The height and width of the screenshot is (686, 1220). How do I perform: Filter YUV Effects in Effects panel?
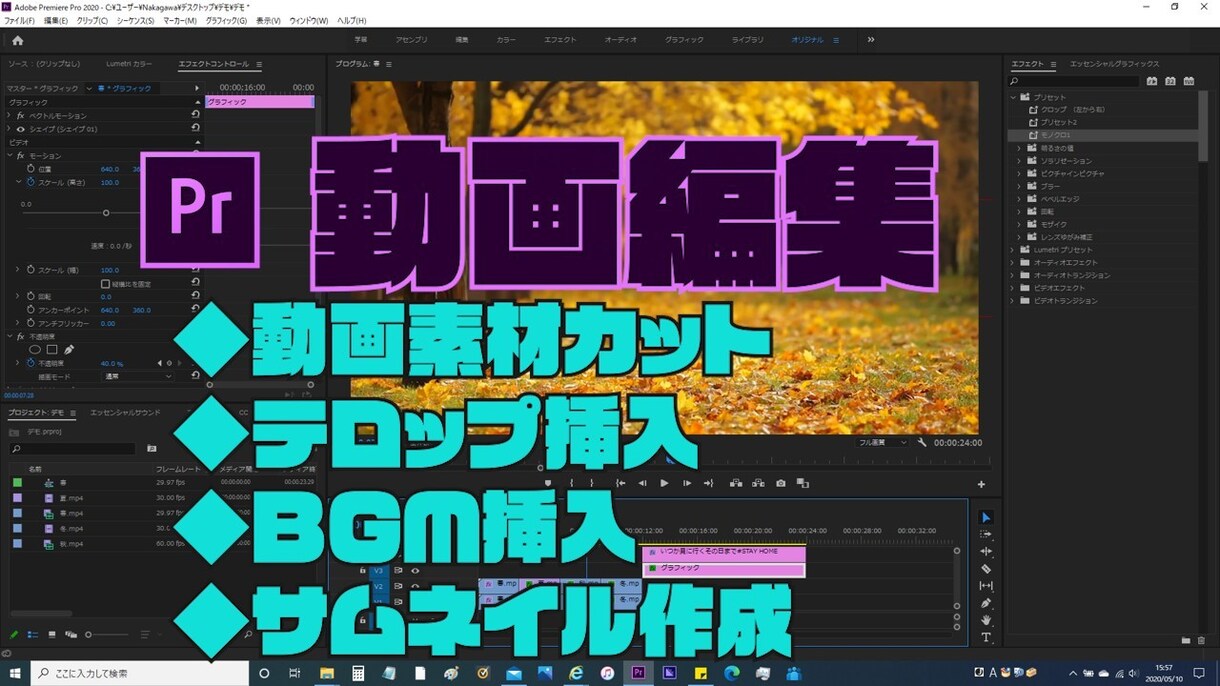[x=1188, y=81]
